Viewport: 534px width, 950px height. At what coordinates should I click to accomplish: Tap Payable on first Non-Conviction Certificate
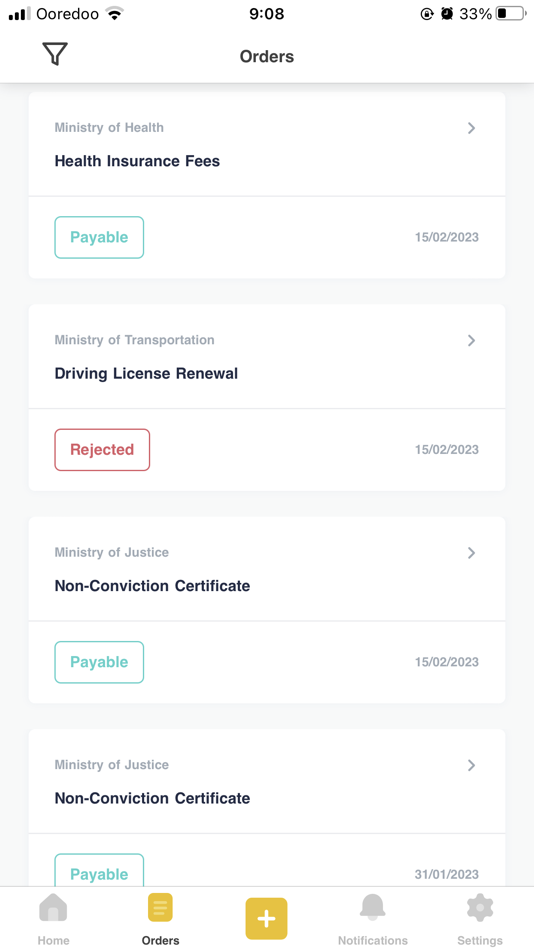point(99,662)
